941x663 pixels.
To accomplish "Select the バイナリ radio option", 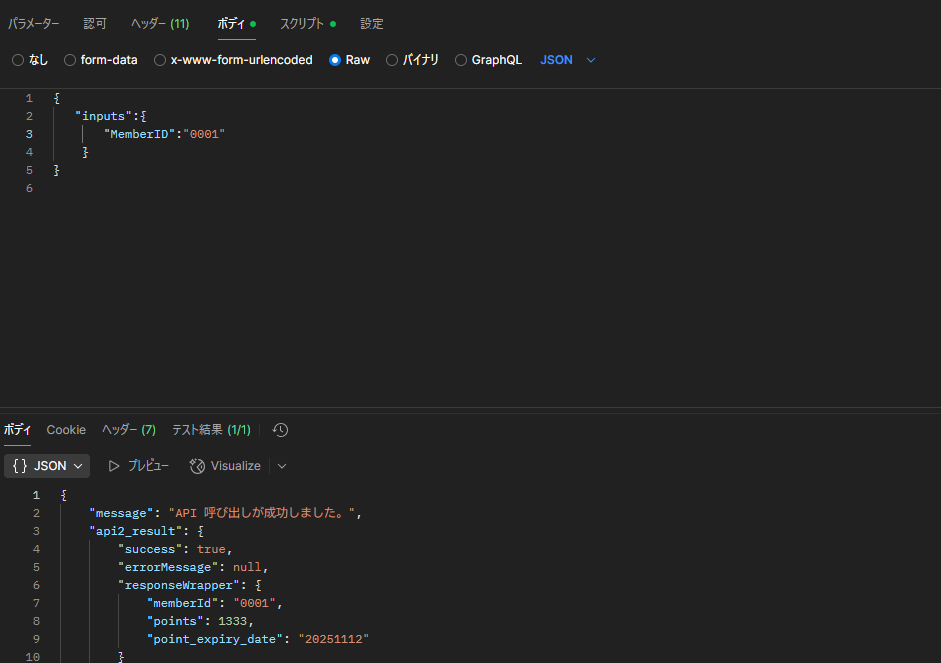I will [392, 60].
